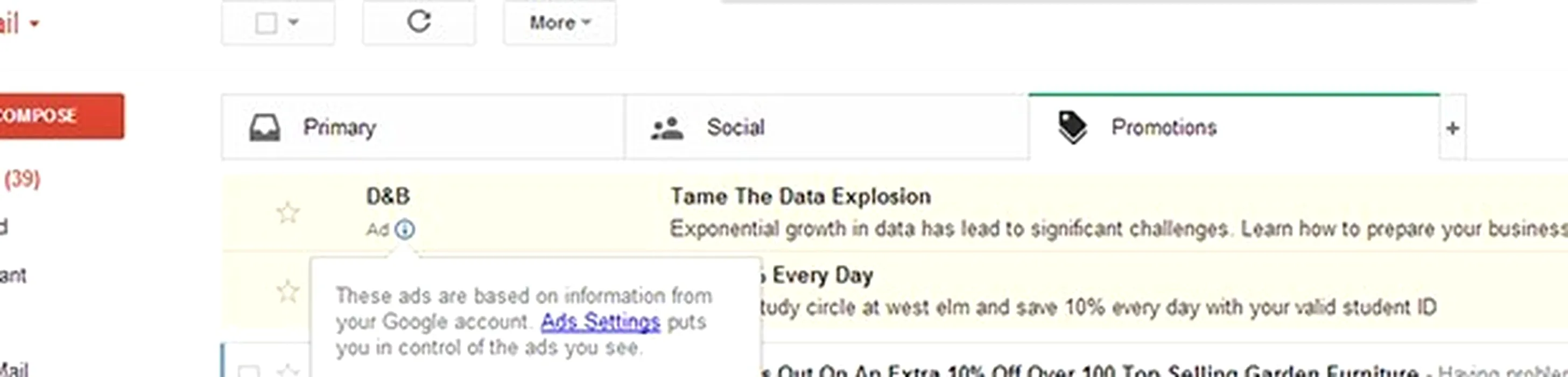This screenshot has width=1568, height=377.
Task: Star the D&B ad message
Action: pos(288,213)
